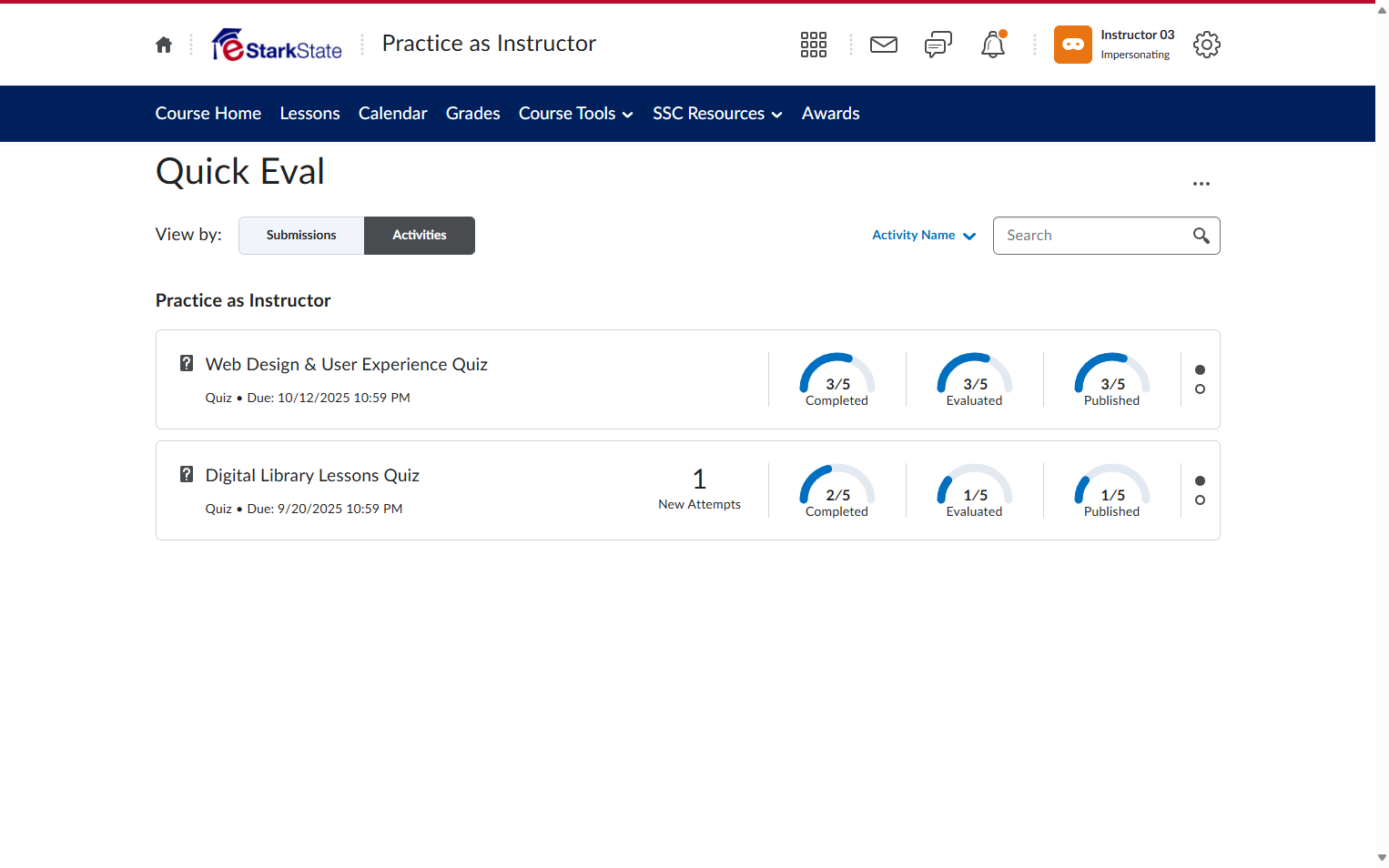Open the admin tools gear icon
Image resolution: width=1389 pixels, height=868 pixels.
coord(1207,45)
